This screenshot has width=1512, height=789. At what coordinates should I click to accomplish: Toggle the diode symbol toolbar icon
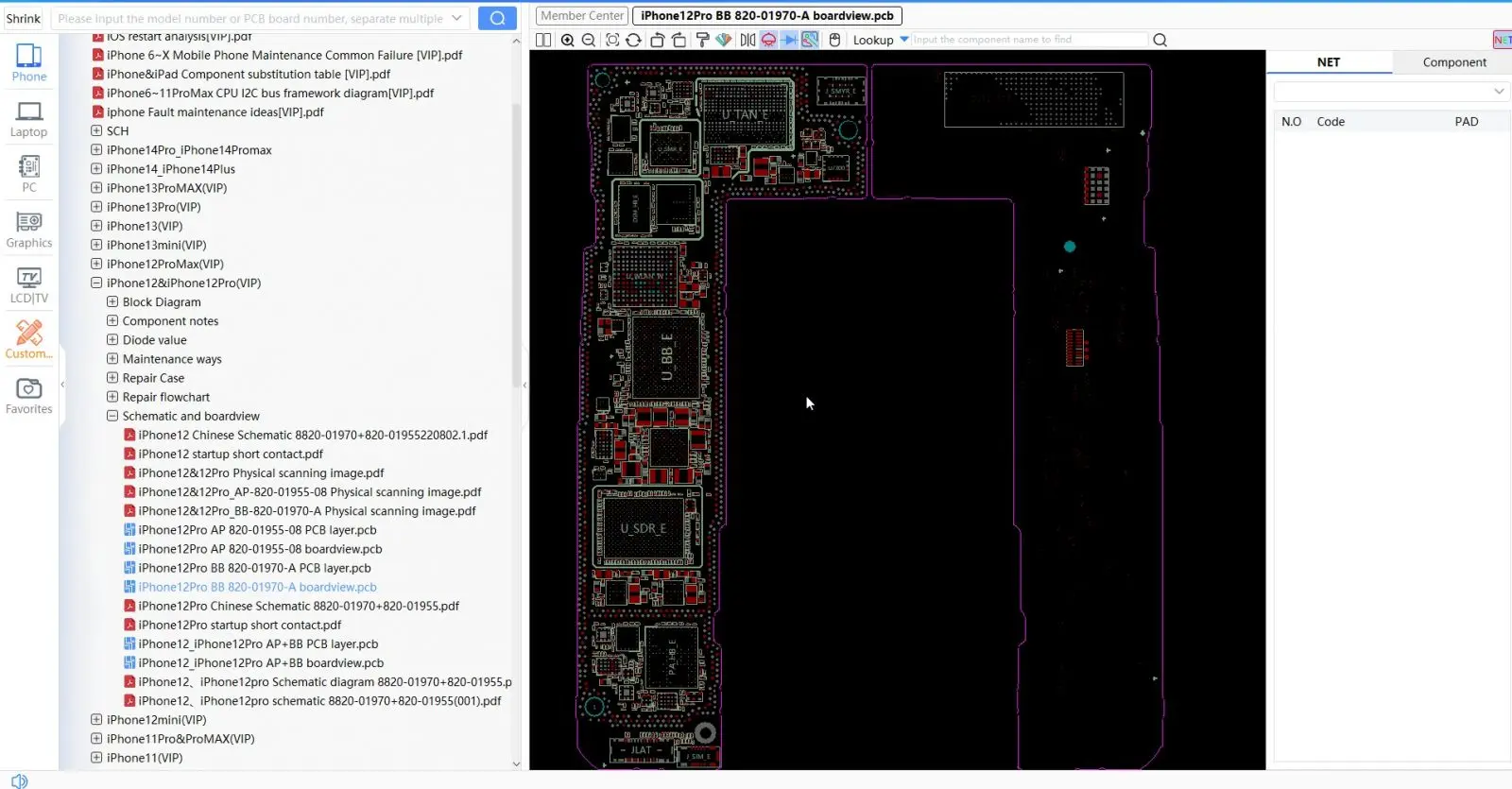[789, 40]
